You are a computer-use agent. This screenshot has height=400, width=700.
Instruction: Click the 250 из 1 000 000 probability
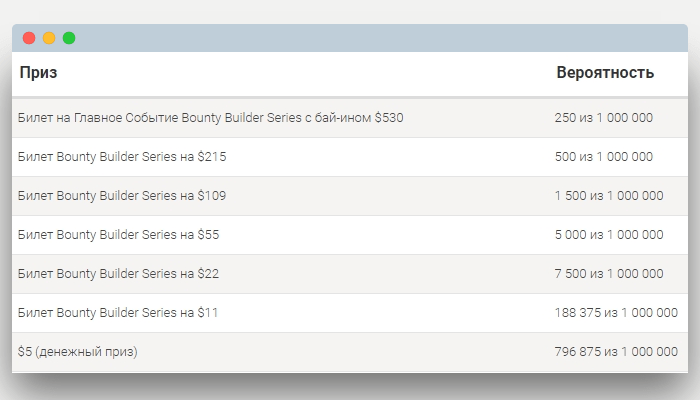tap(604, 118)
